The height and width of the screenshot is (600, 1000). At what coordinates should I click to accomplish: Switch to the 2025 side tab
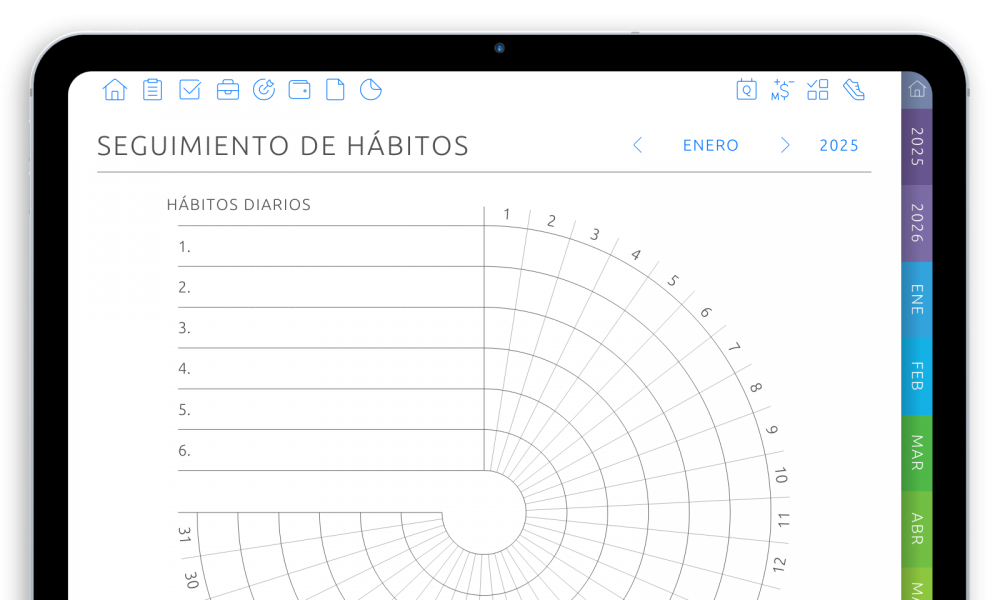(x=917, y=147)
